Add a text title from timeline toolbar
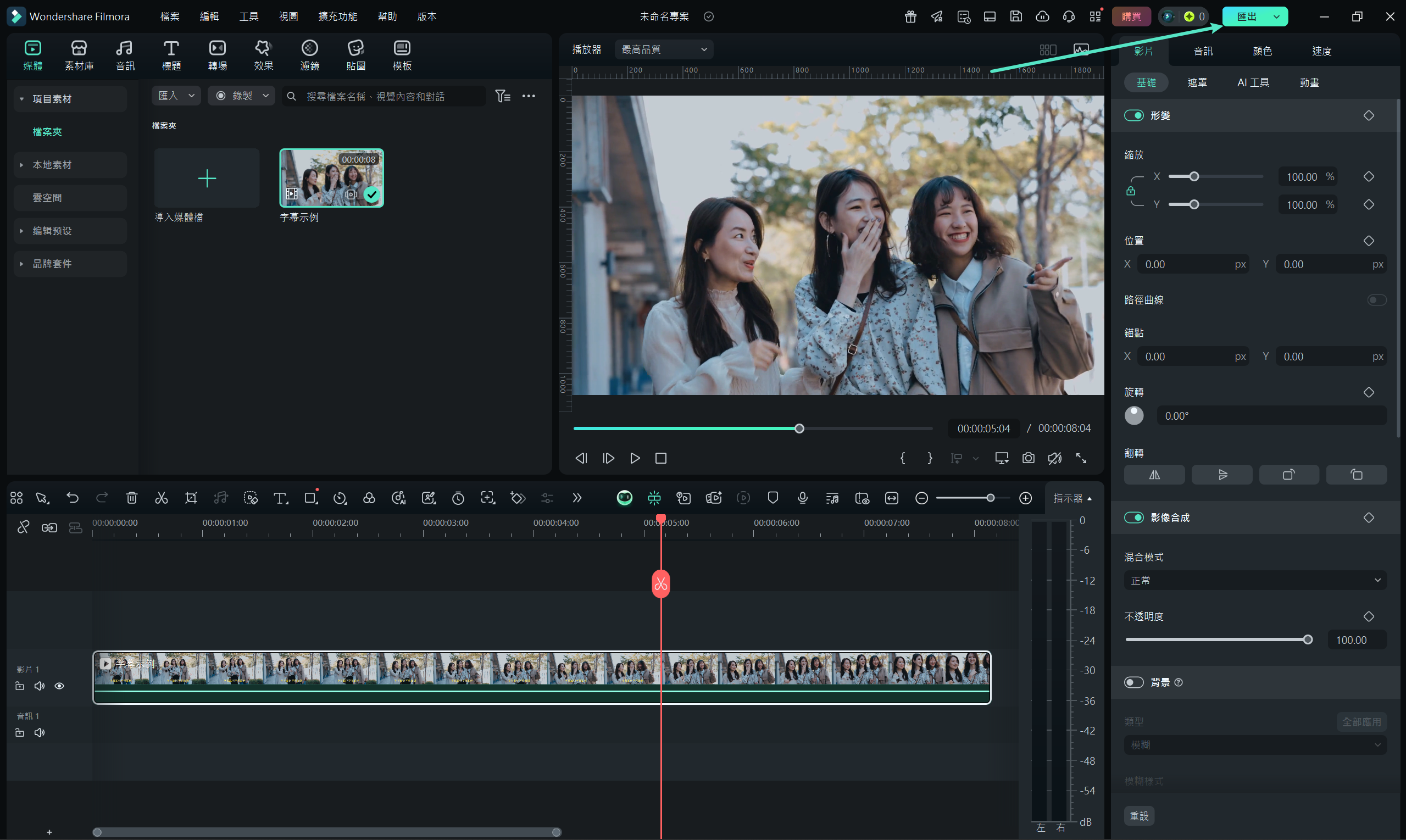 click(280, 498)
